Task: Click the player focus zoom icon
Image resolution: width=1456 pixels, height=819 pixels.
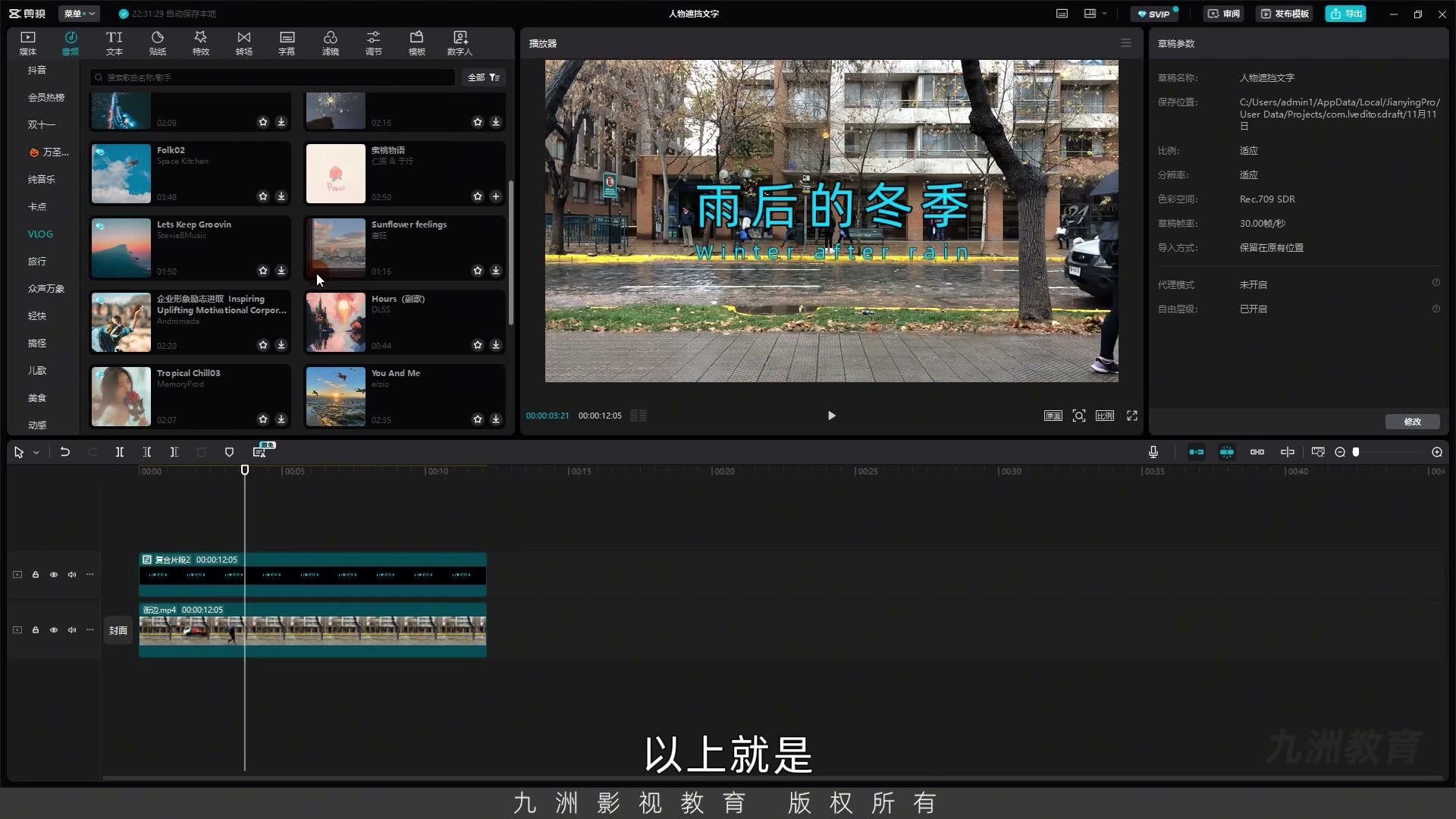Action: pos(1078,416)
